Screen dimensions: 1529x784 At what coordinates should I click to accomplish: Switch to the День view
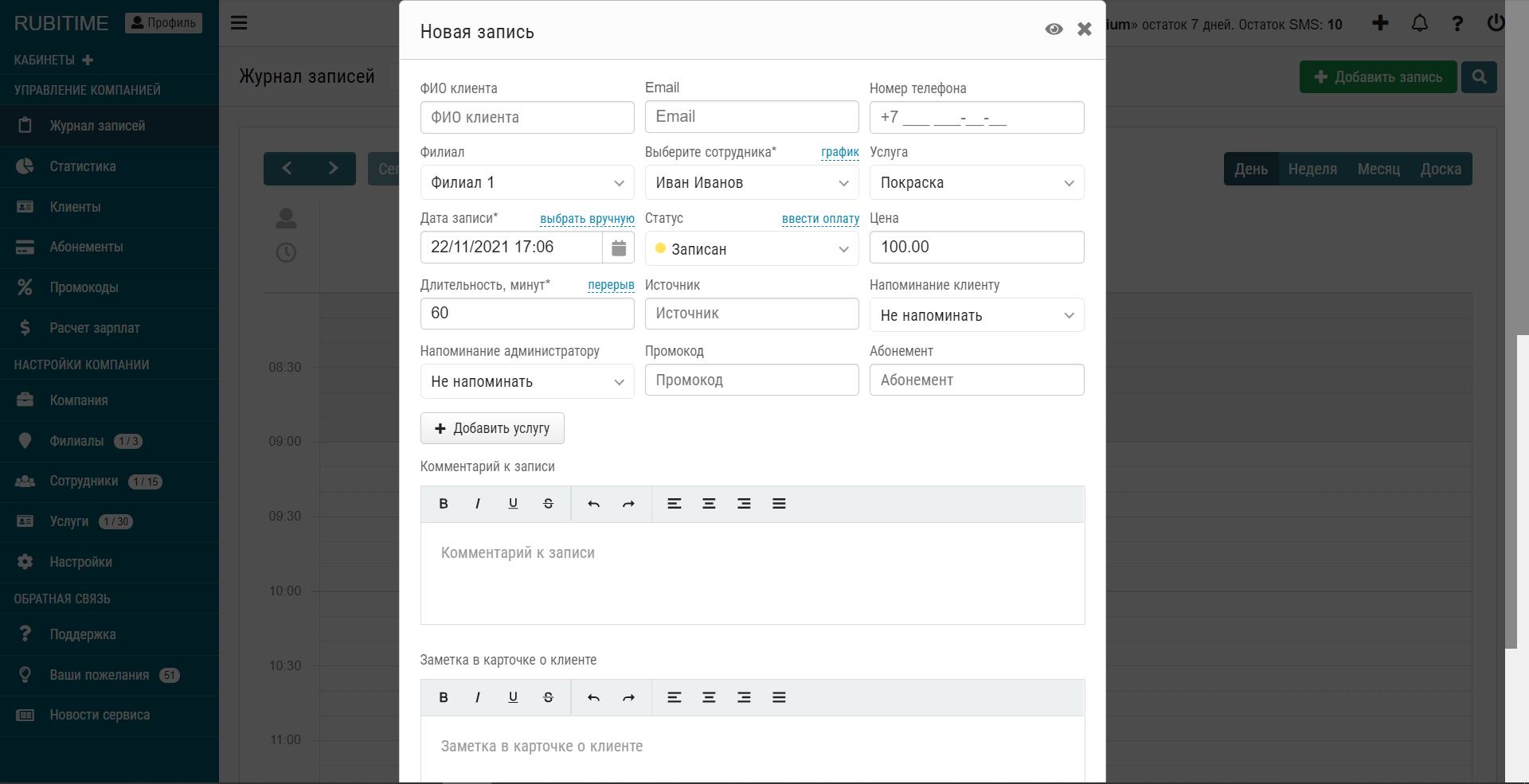pos(1251,169)
